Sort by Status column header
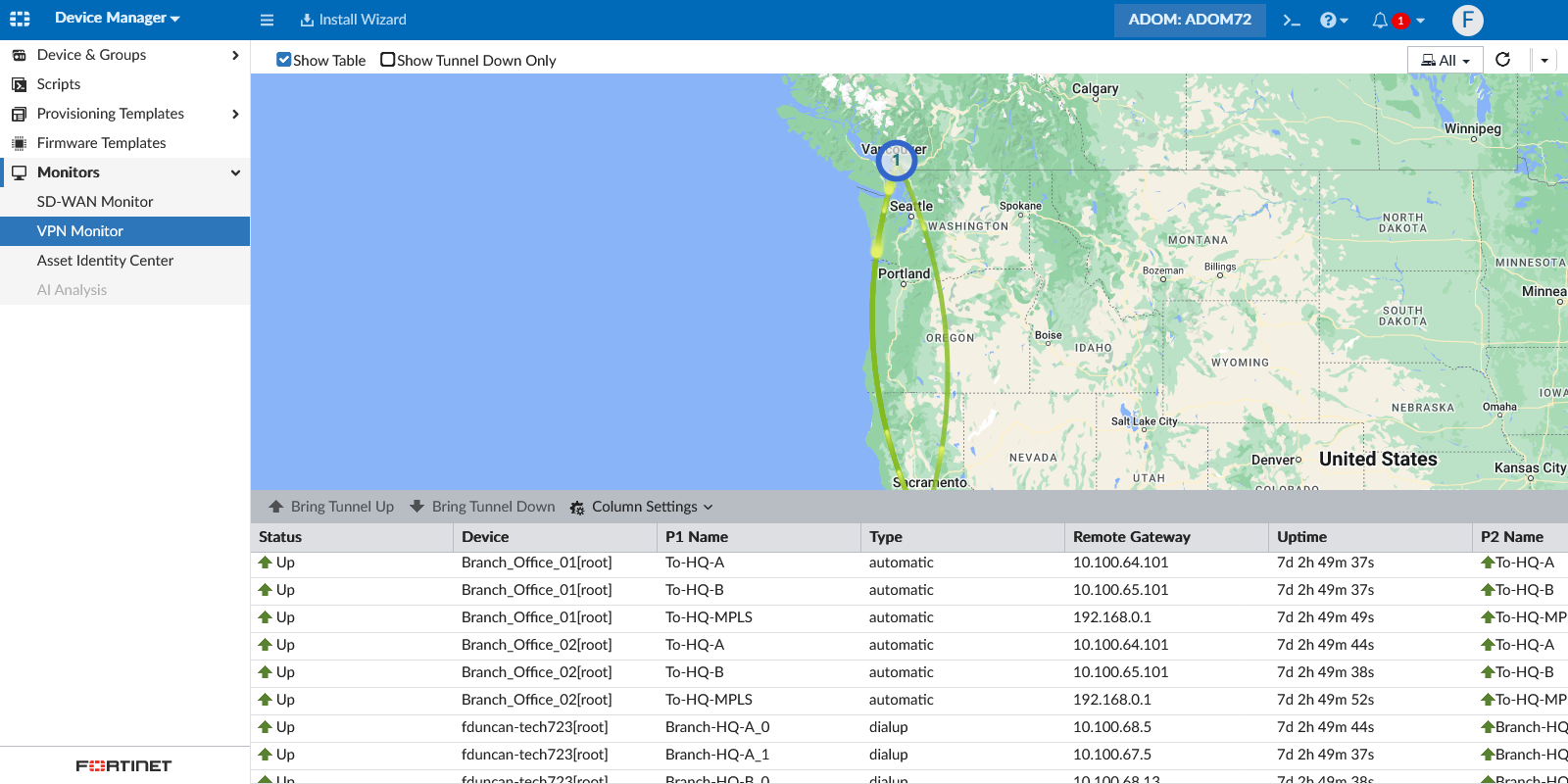 (x=352, y=537)
